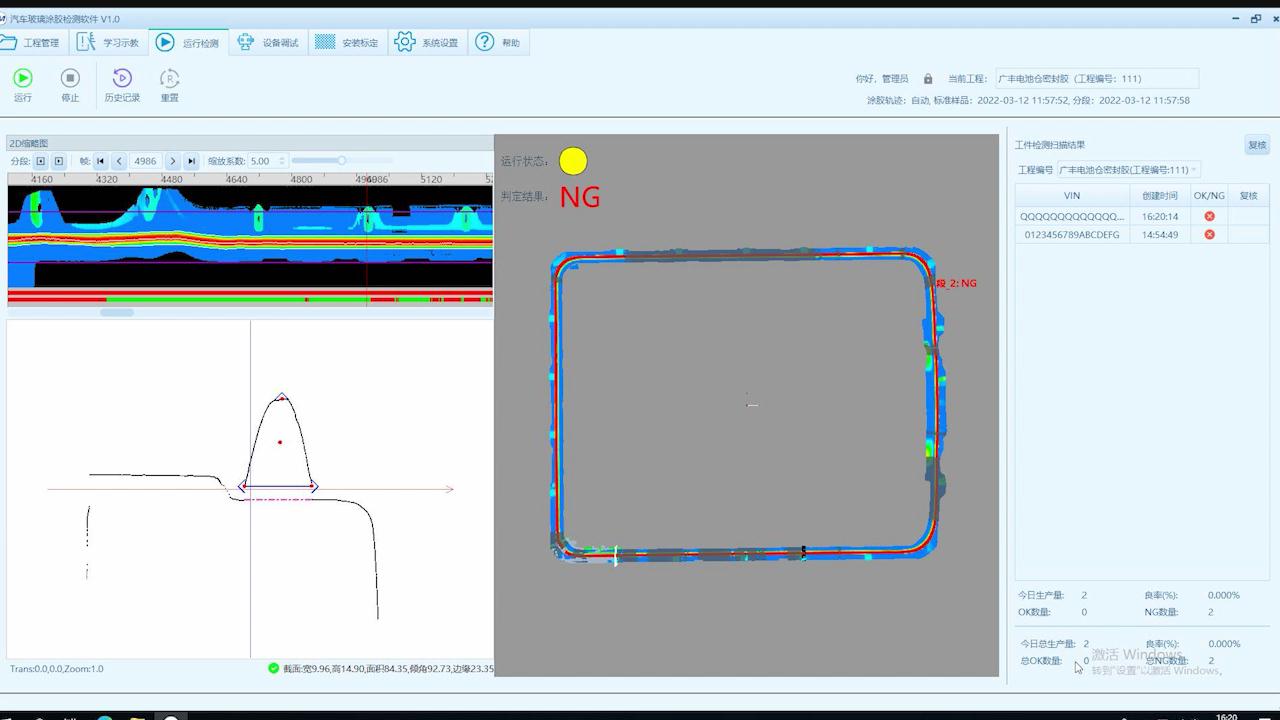
Task: Switch to the 设备调试 tab
Action: tap(269, 42)
